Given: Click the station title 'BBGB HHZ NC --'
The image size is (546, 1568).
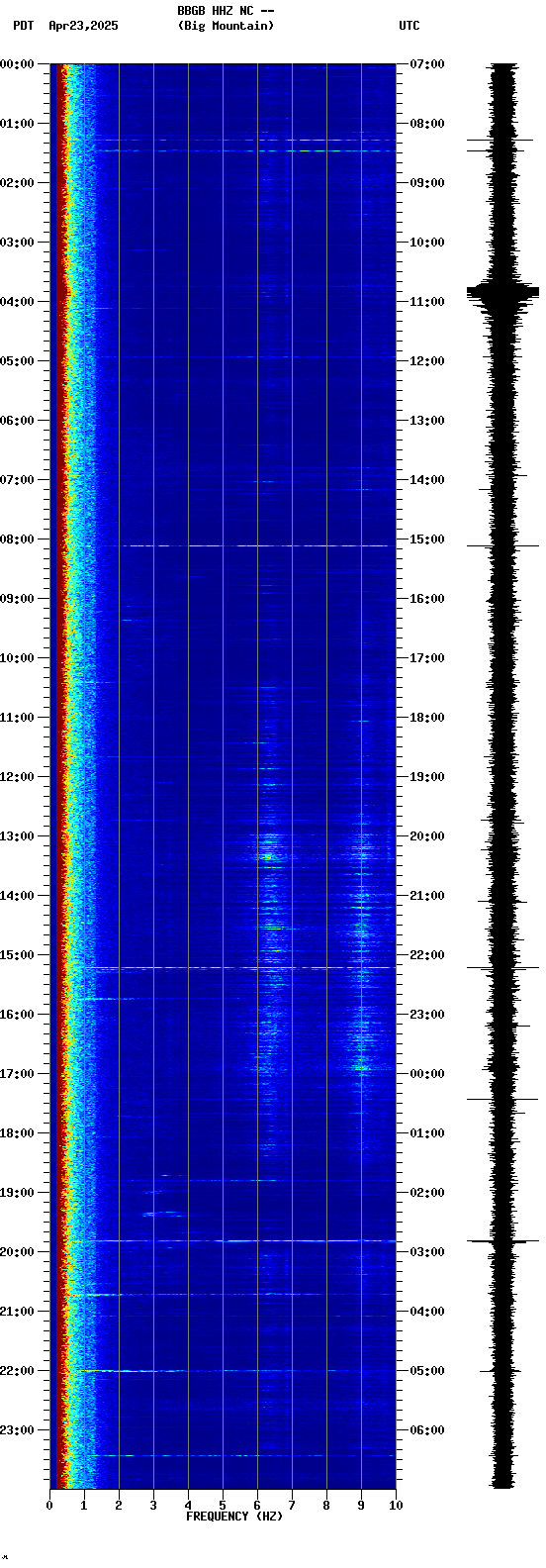Looking at the screenshot, I should click(226, 11).
